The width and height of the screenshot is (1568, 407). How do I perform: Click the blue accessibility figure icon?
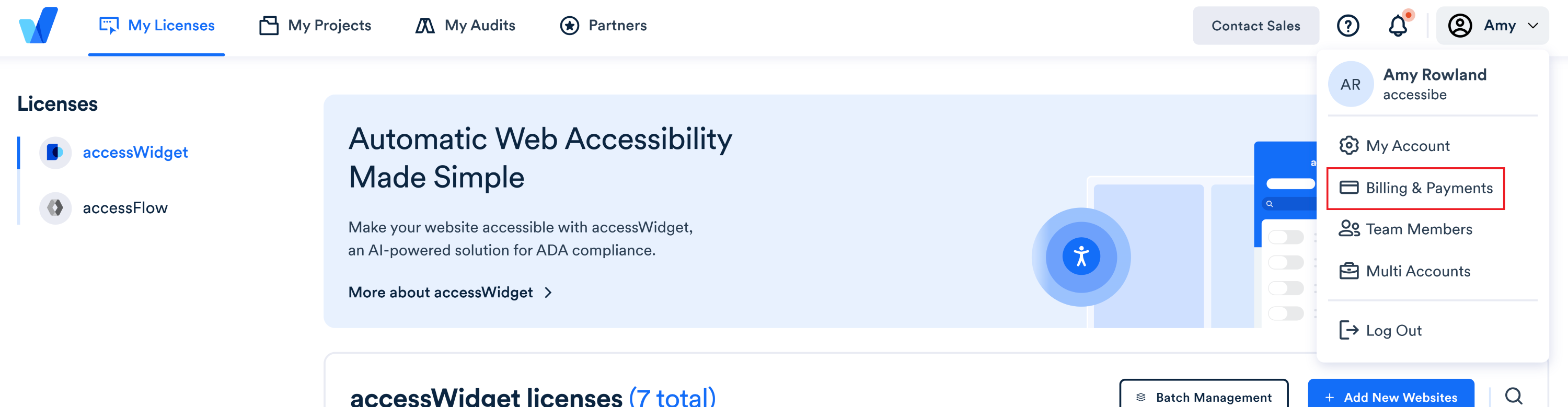[1081, 257]
